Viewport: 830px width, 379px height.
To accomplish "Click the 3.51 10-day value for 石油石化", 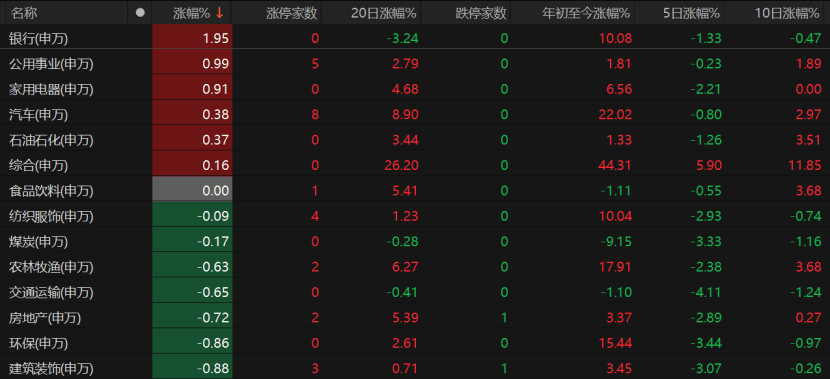I will click(x=808, y=140).
